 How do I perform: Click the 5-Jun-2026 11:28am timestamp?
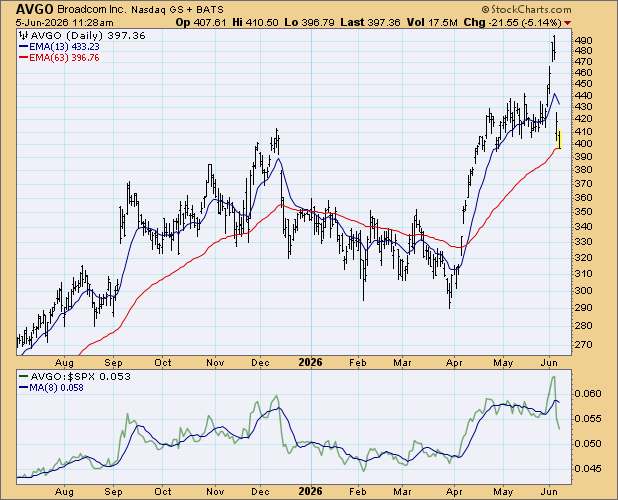[65, 23]
